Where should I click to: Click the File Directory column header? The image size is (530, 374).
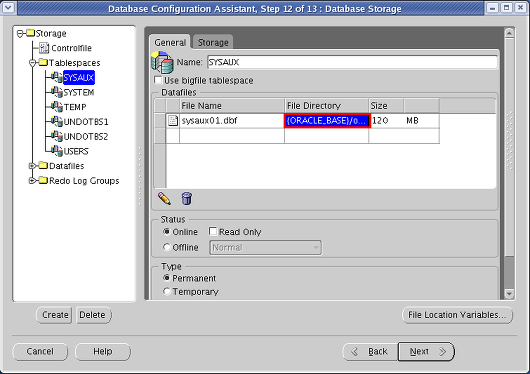(327, 106)
